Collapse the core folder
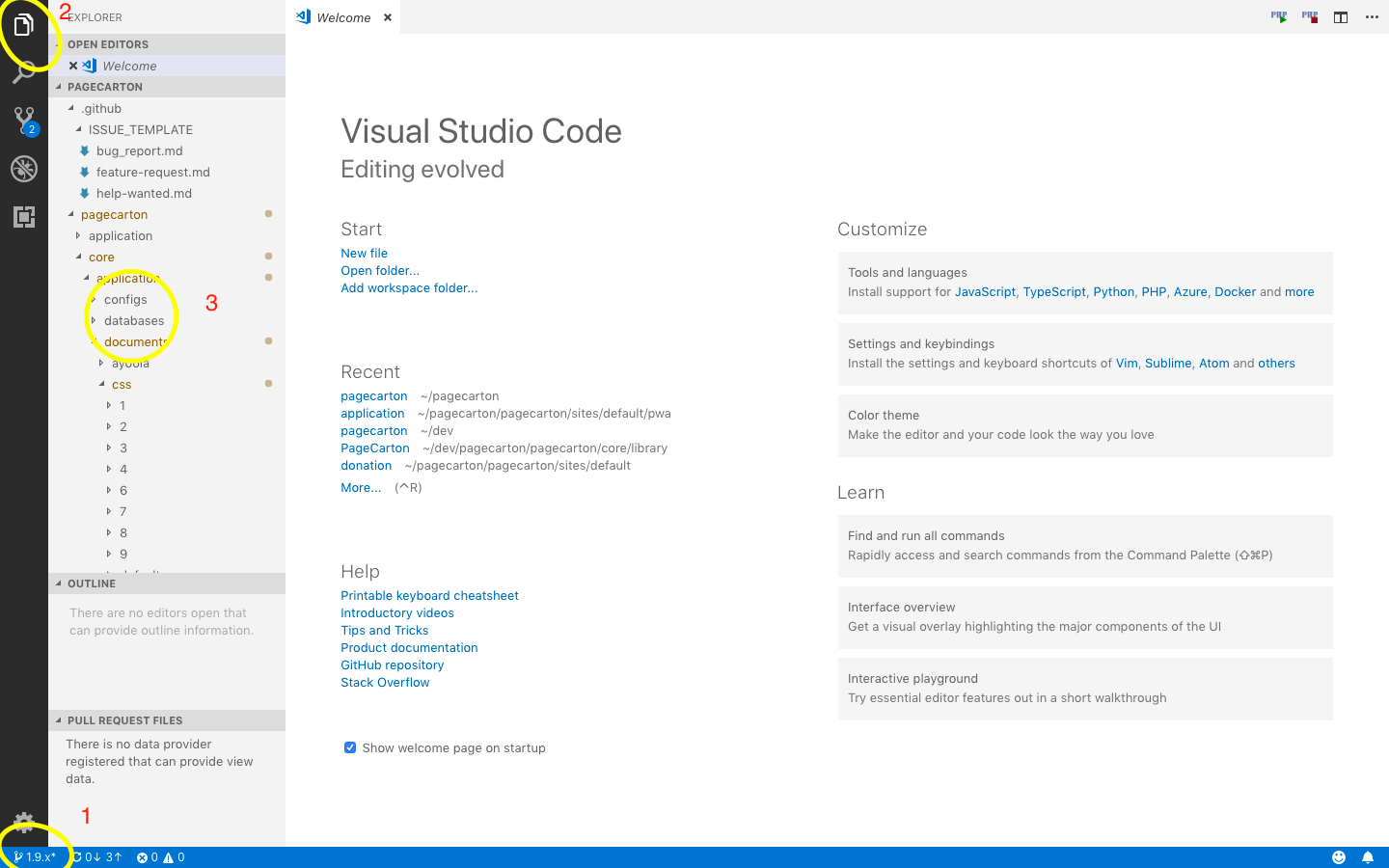Viewport: 1389px width, 868px height. tap(101, 257)
